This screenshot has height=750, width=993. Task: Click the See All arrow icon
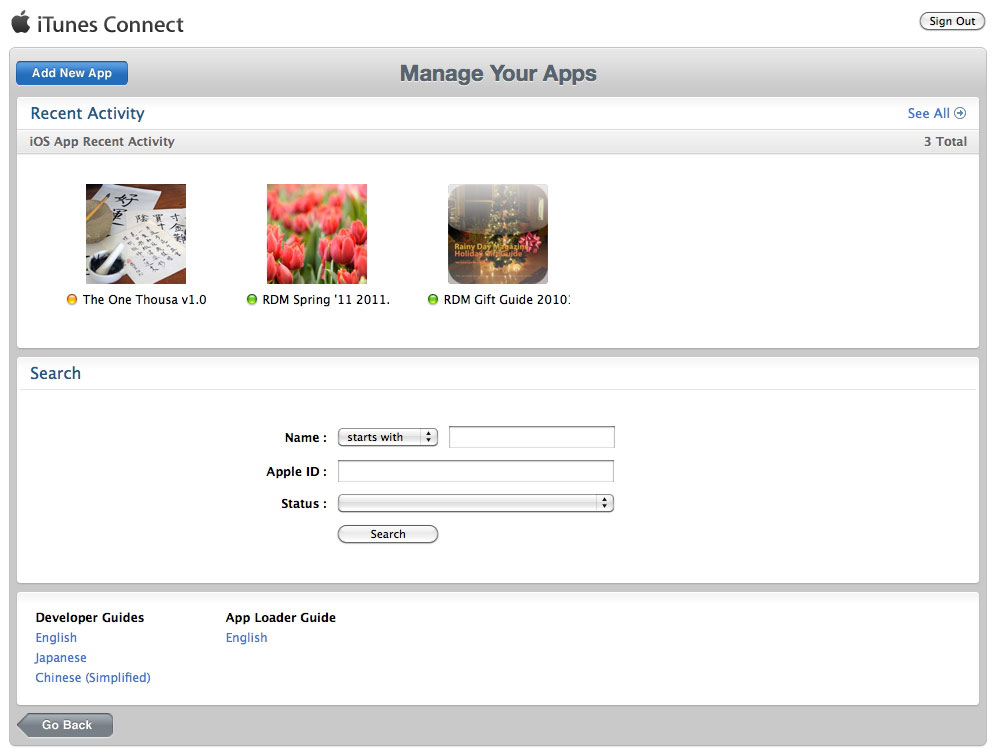(x=960, y=113)
